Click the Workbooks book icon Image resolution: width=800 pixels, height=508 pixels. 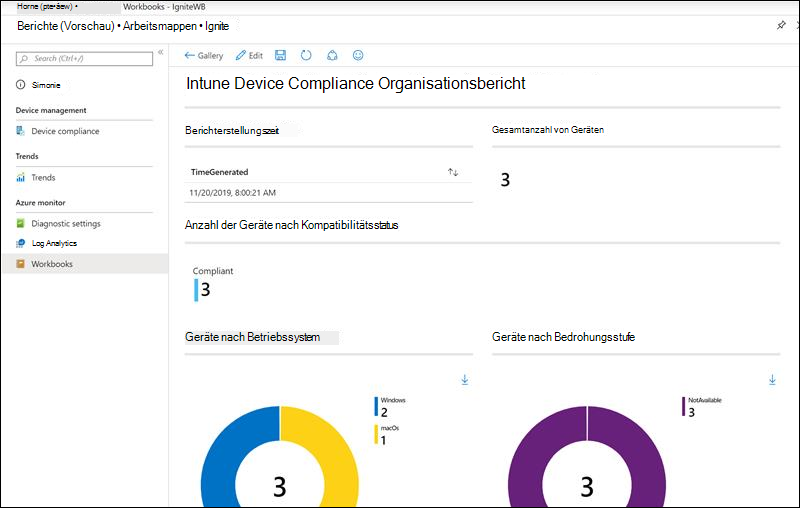point(20,264)
